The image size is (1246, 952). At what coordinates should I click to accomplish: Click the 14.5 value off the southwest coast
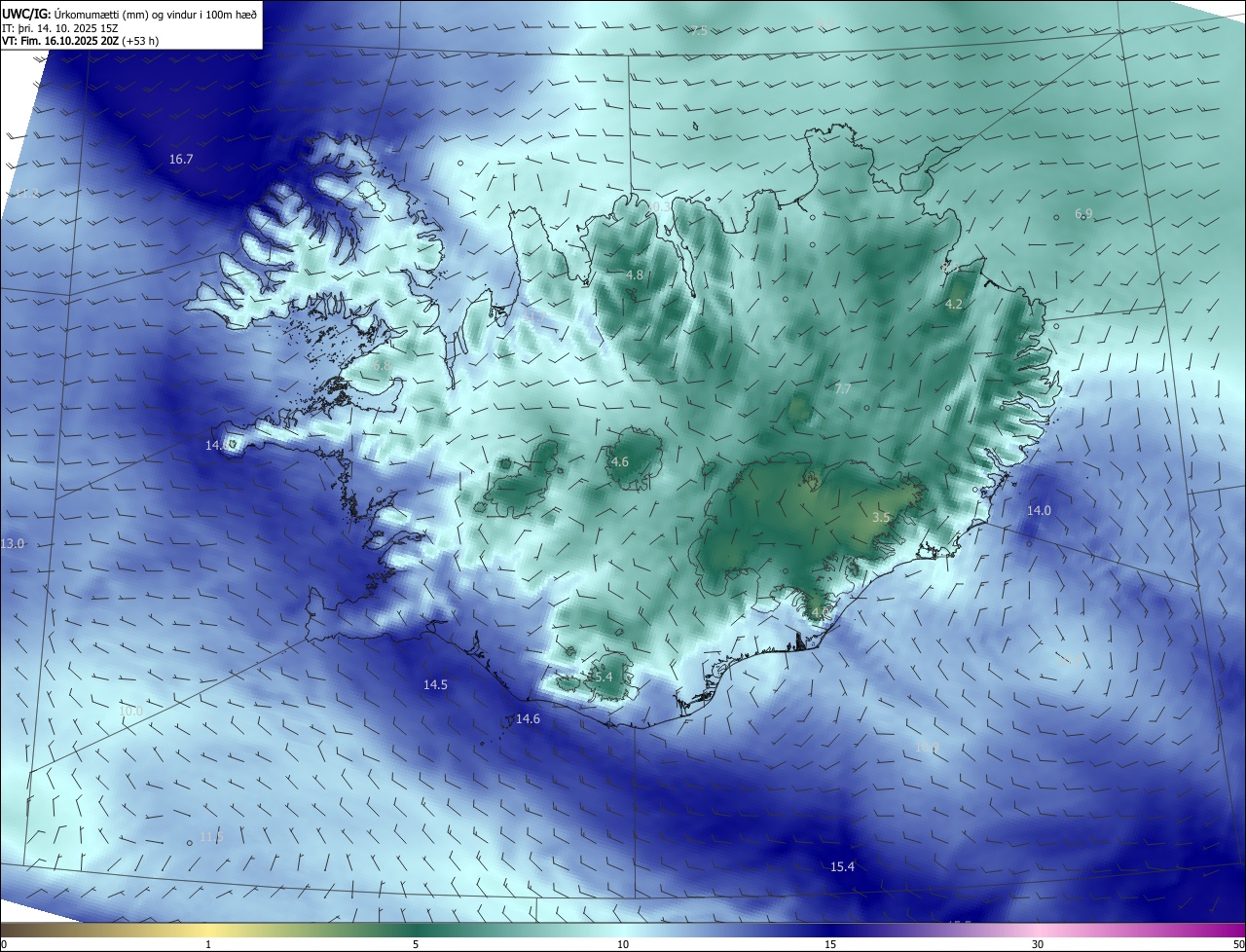(x=435, y=685)
